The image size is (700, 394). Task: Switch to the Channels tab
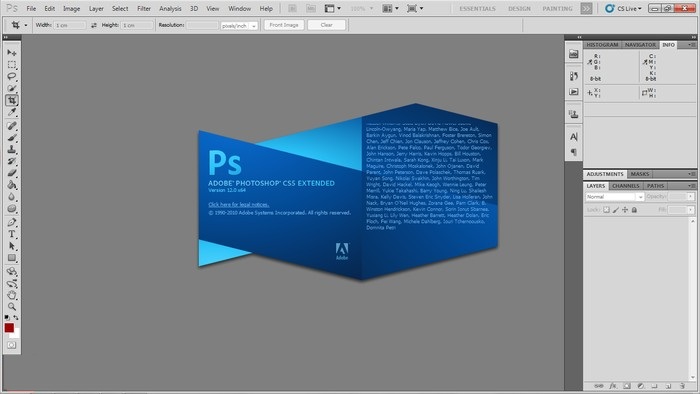point(625,186)
